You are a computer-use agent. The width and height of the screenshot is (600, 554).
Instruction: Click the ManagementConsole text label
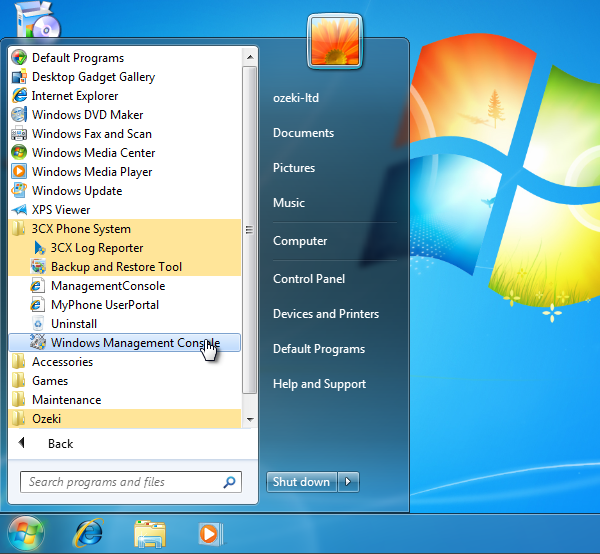(108, 286)
